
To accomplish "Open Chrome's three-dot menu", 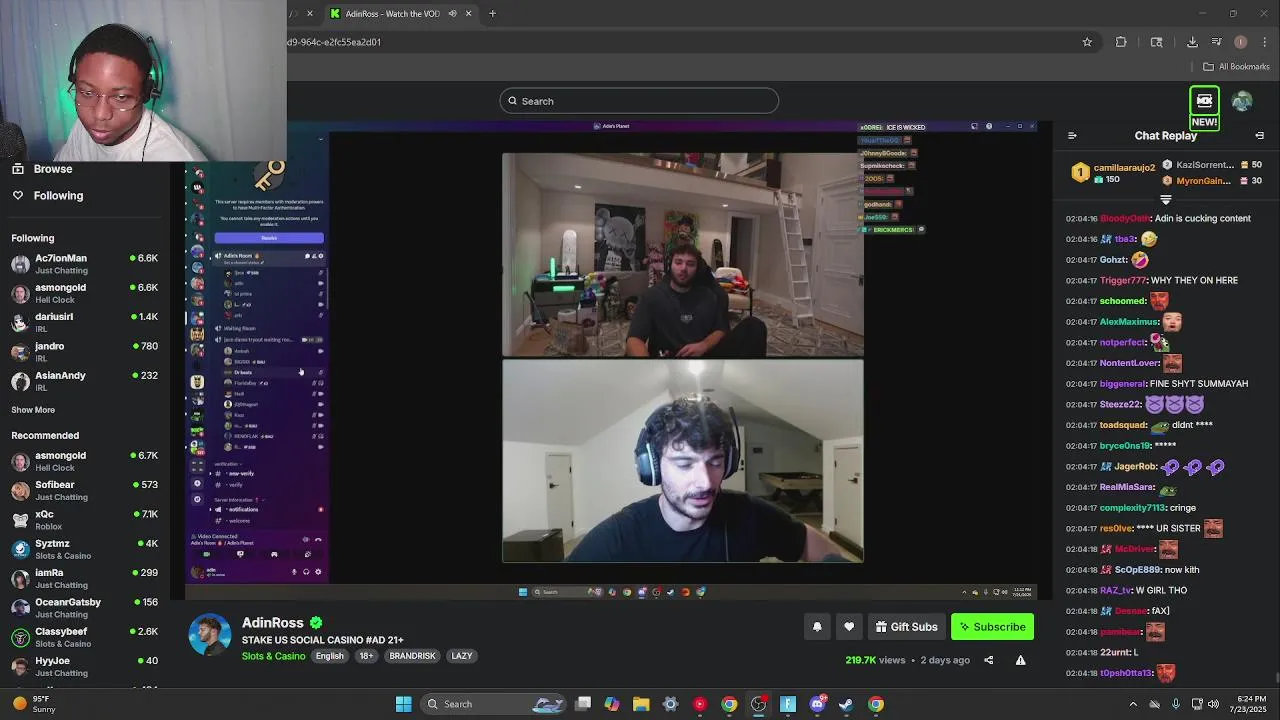I will [1265, 42].
